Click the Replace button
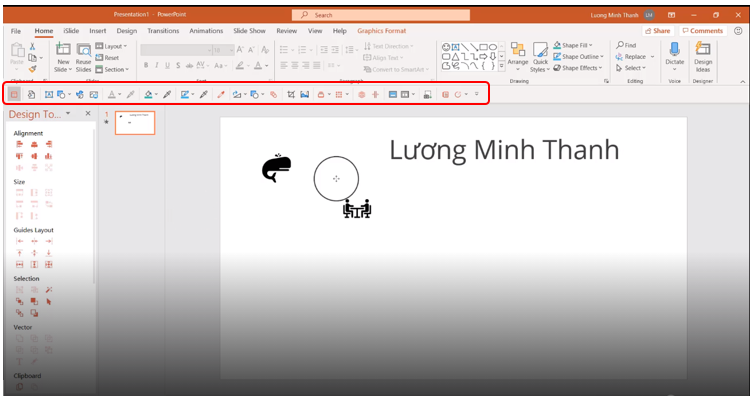Screen dimensions: 754x396 635,57
